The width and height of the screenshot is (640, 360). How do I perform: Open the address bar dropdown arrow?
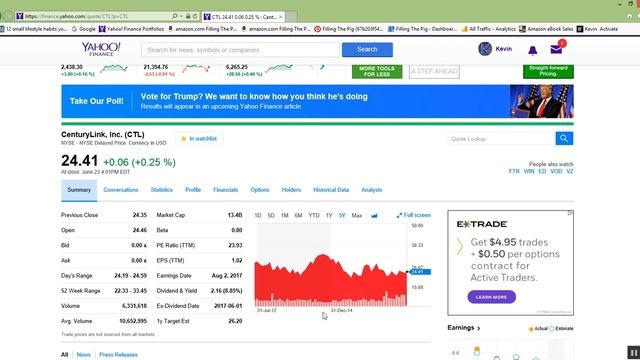pyautogui.click(x=181, y=16)
